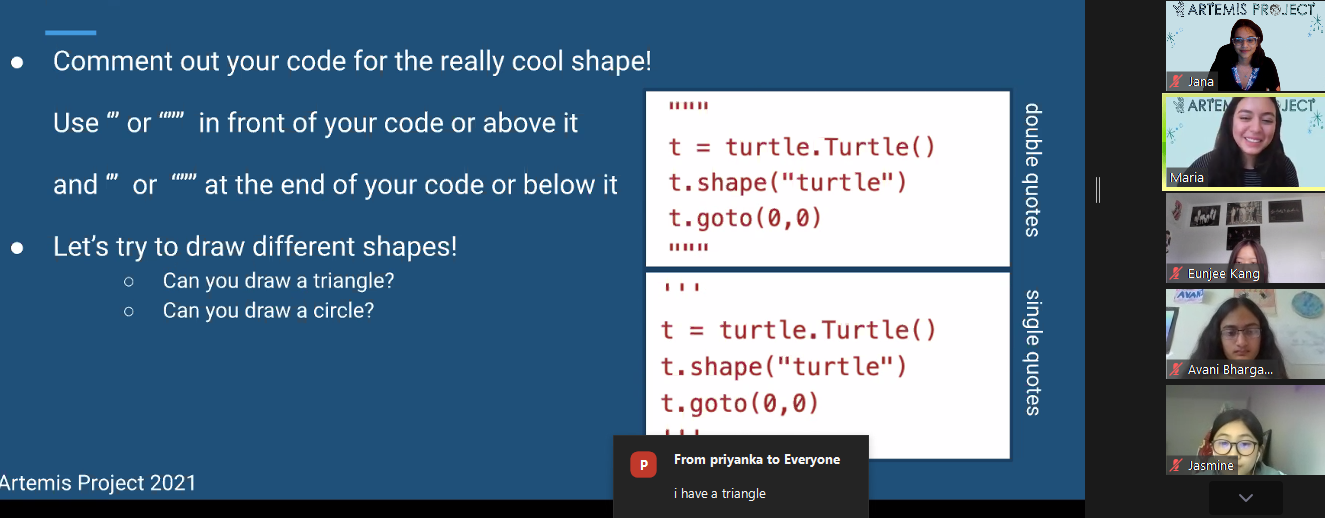Screen dimensions: 1325x518
Task: Click muted microphone icon beside Eunjee Kang
Action: [x=1177, y=274]
